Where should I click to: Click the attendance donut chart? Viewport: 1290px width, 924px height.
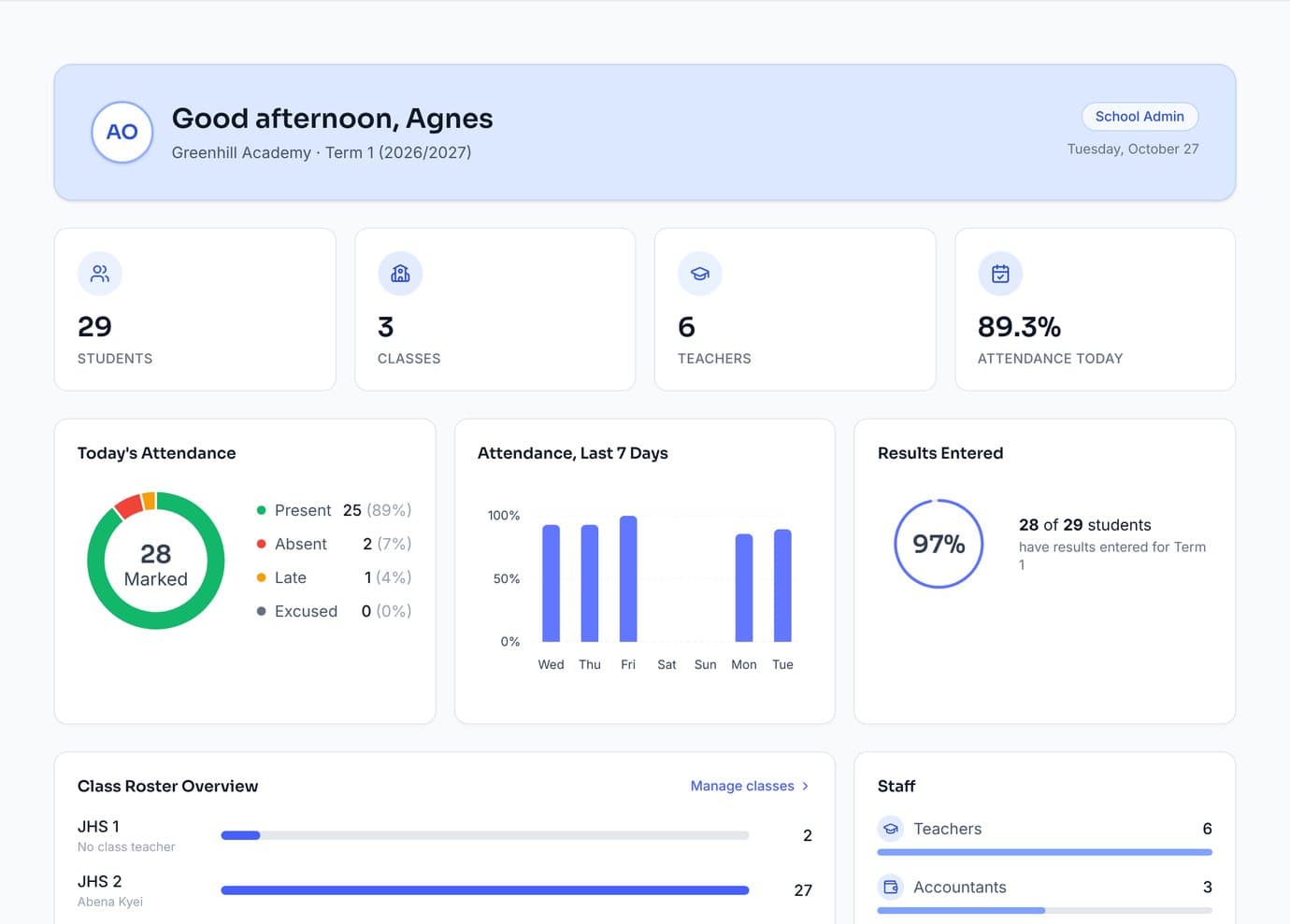156,561
